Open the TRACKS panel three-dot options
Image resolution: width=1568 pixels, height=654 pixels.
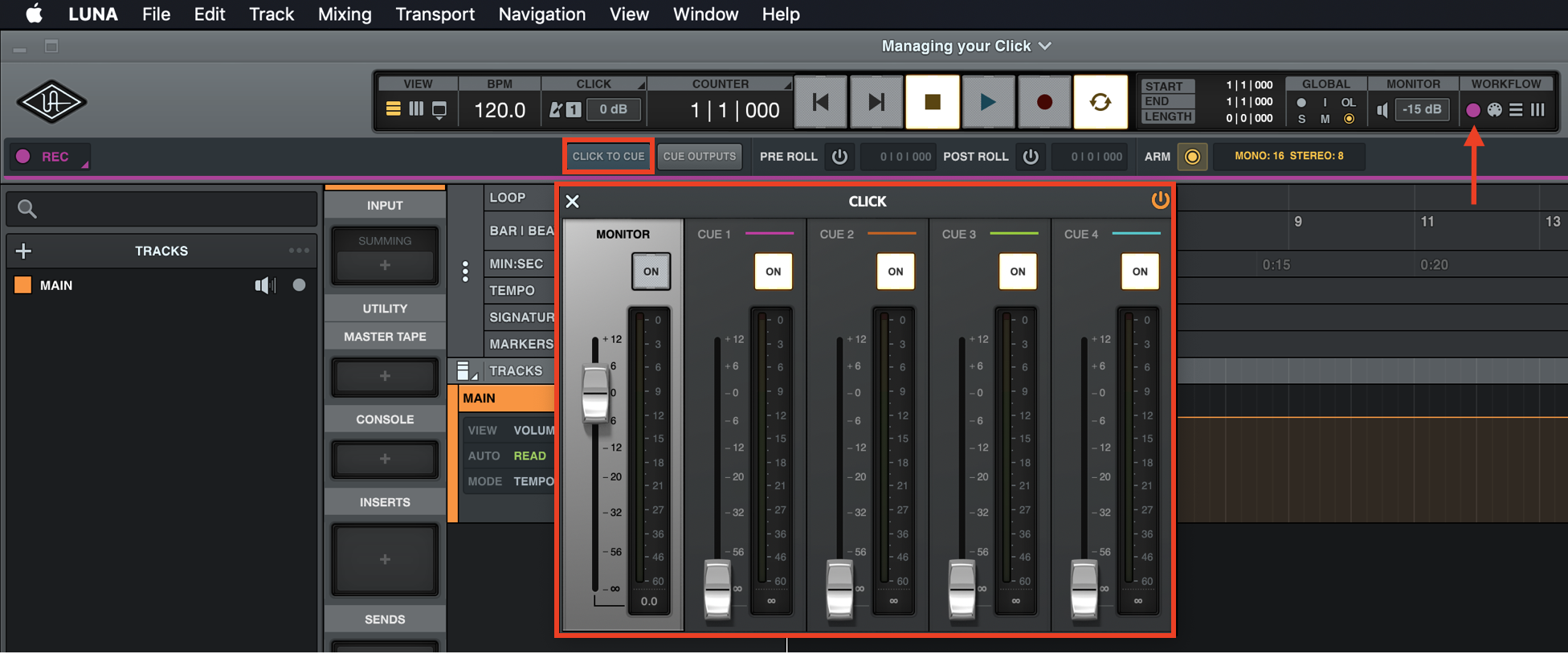(299, 251)
